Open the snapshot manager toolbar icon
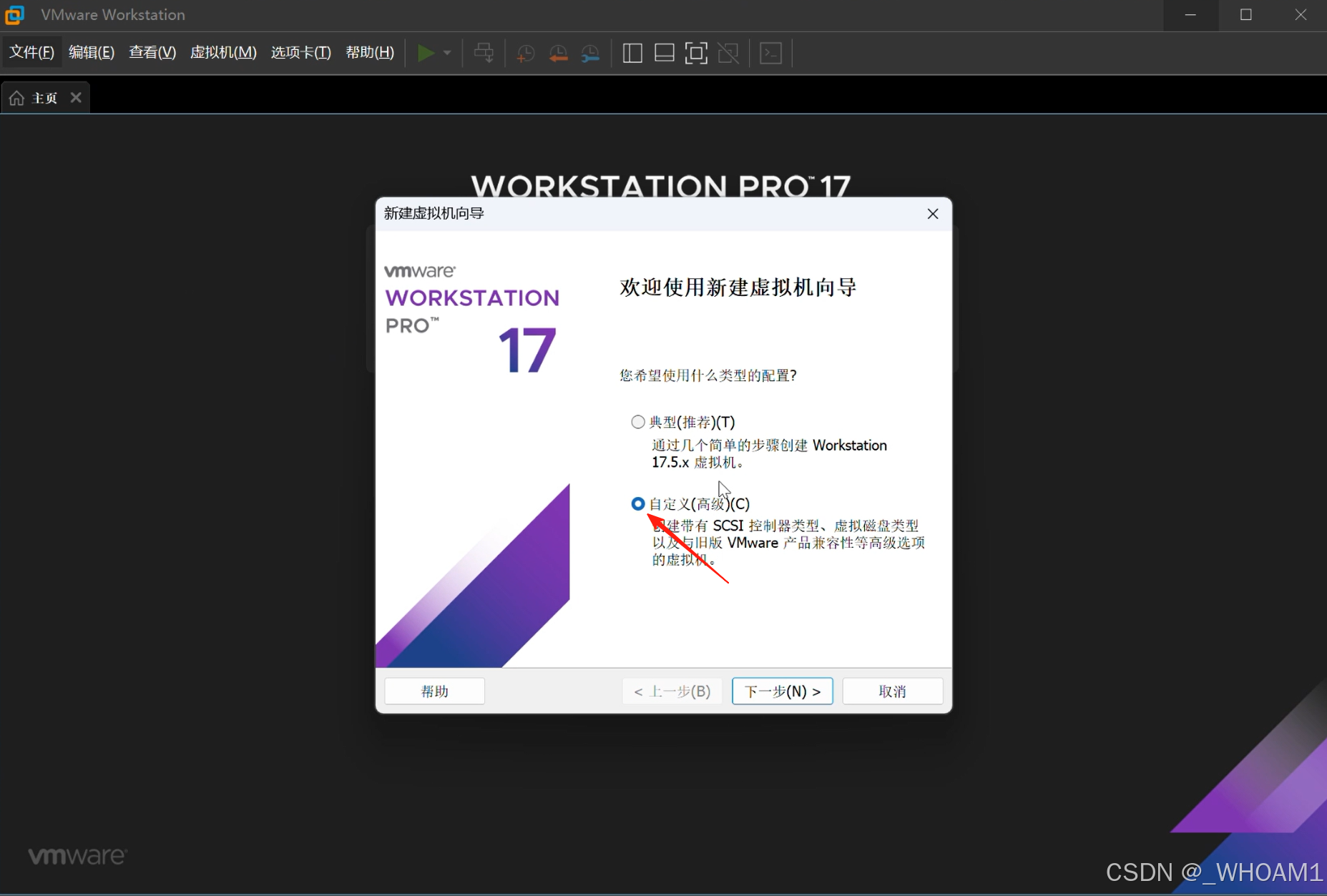Viewport: 1327px width, 896px height. 590,53
